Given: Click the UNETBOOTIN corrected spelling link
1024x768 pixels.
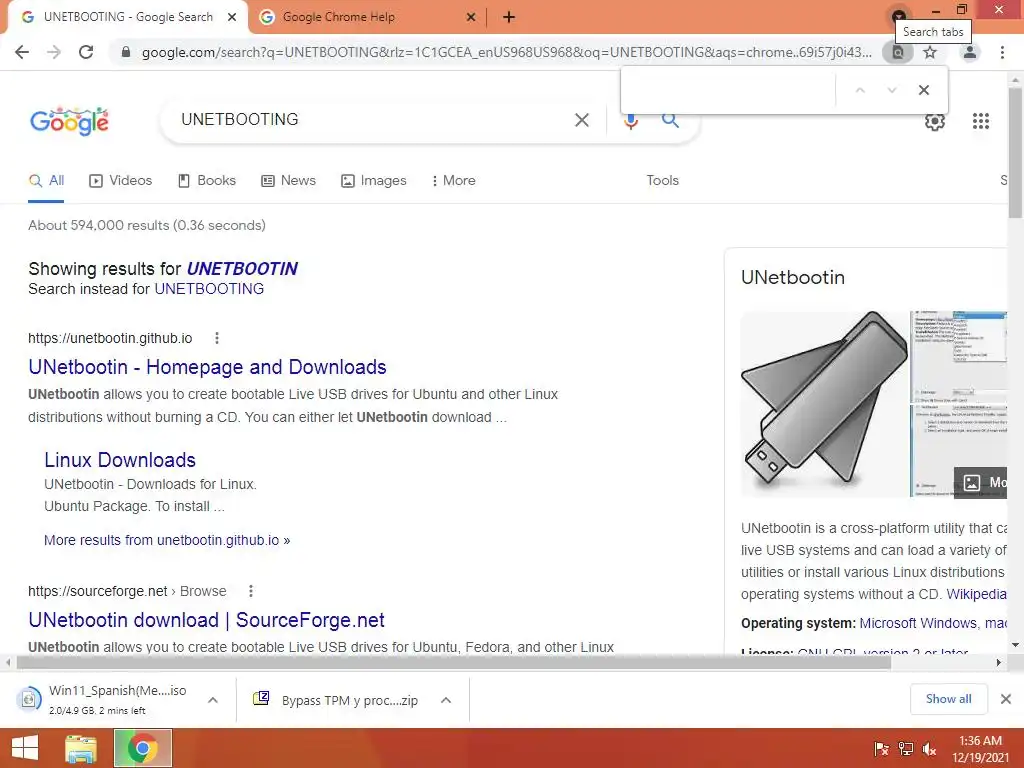Looking at the screenshot, I should [x=242, y=269].
